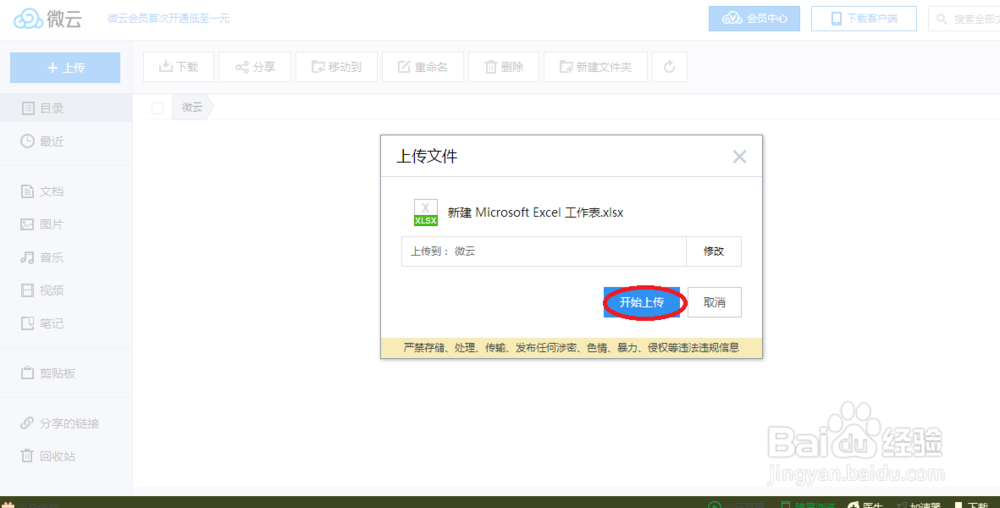This screenshot has height=508, width=1000.
Task: Click the trash icon on 删除
Action: click(490, 66)
